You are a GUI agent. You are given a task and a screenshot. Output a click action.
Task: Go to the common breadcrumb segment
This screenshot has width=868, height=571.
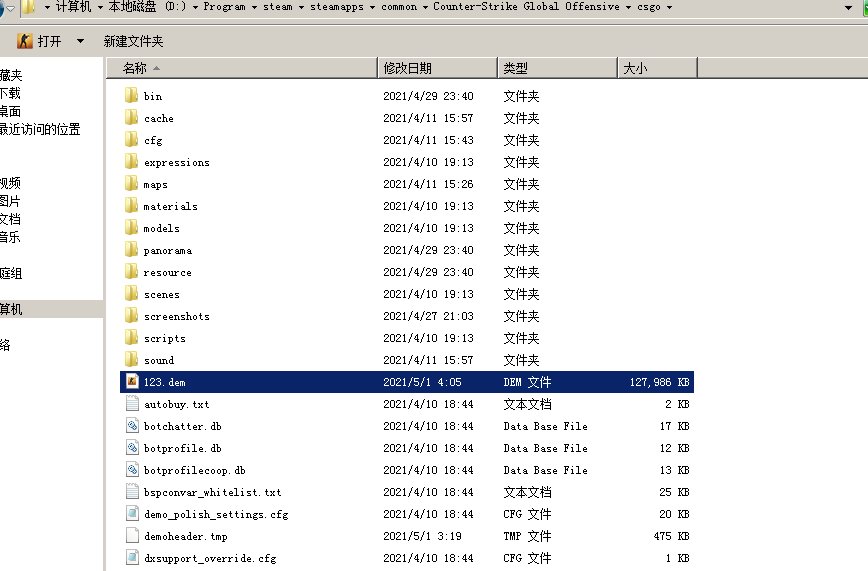coord(399,7)
